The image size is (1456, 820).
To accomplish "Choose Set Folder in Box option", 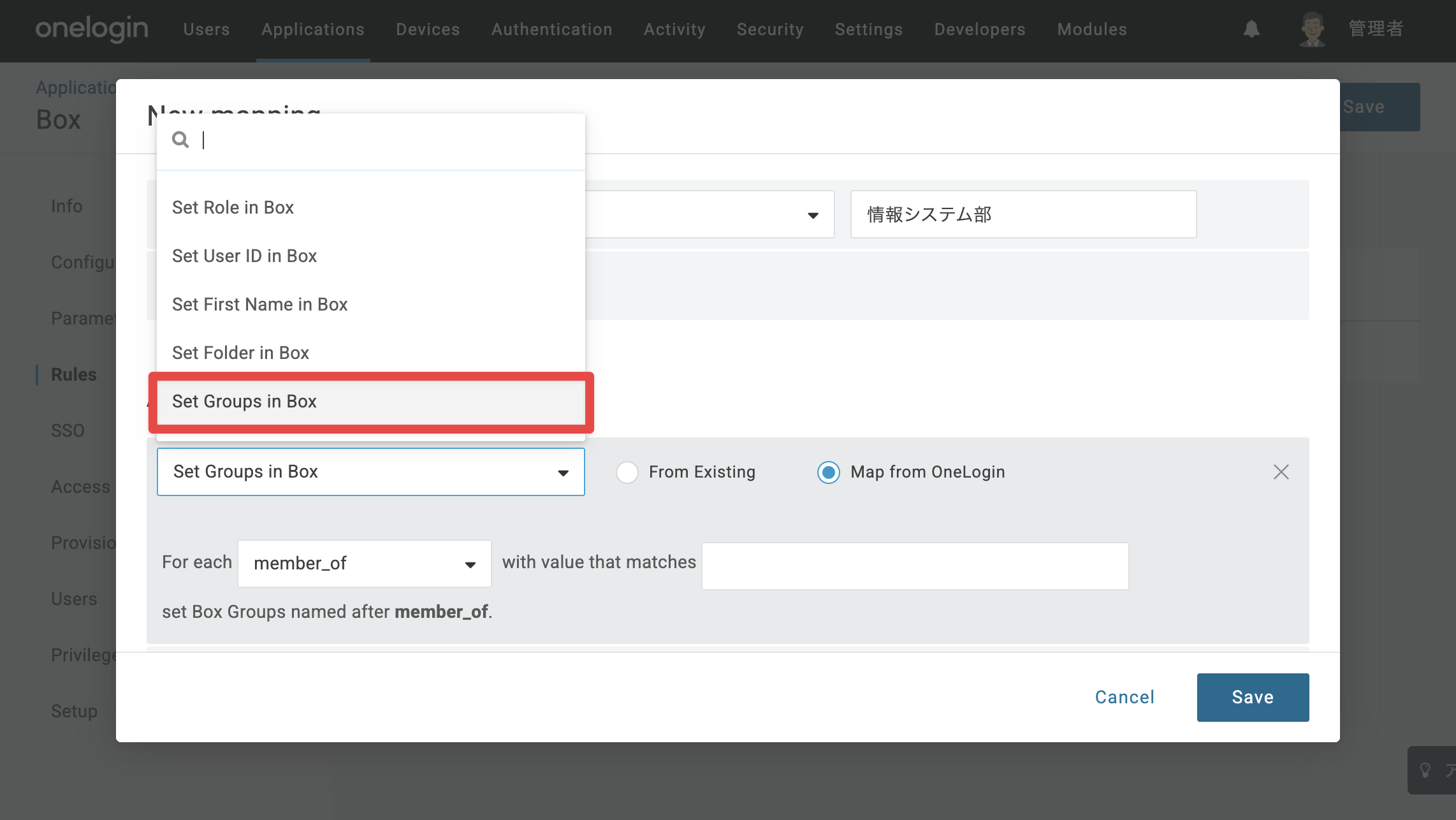I will point(371,353).
